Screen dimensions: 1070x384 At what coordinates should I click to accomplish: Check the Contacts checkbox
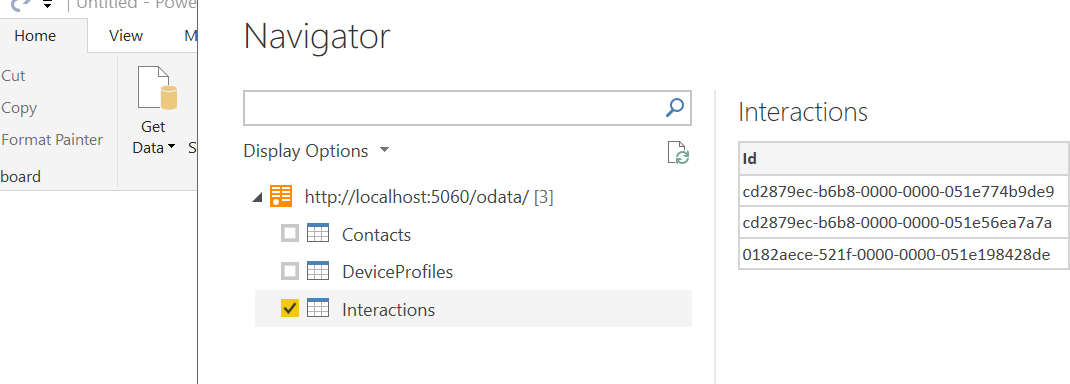coord(290,234)
